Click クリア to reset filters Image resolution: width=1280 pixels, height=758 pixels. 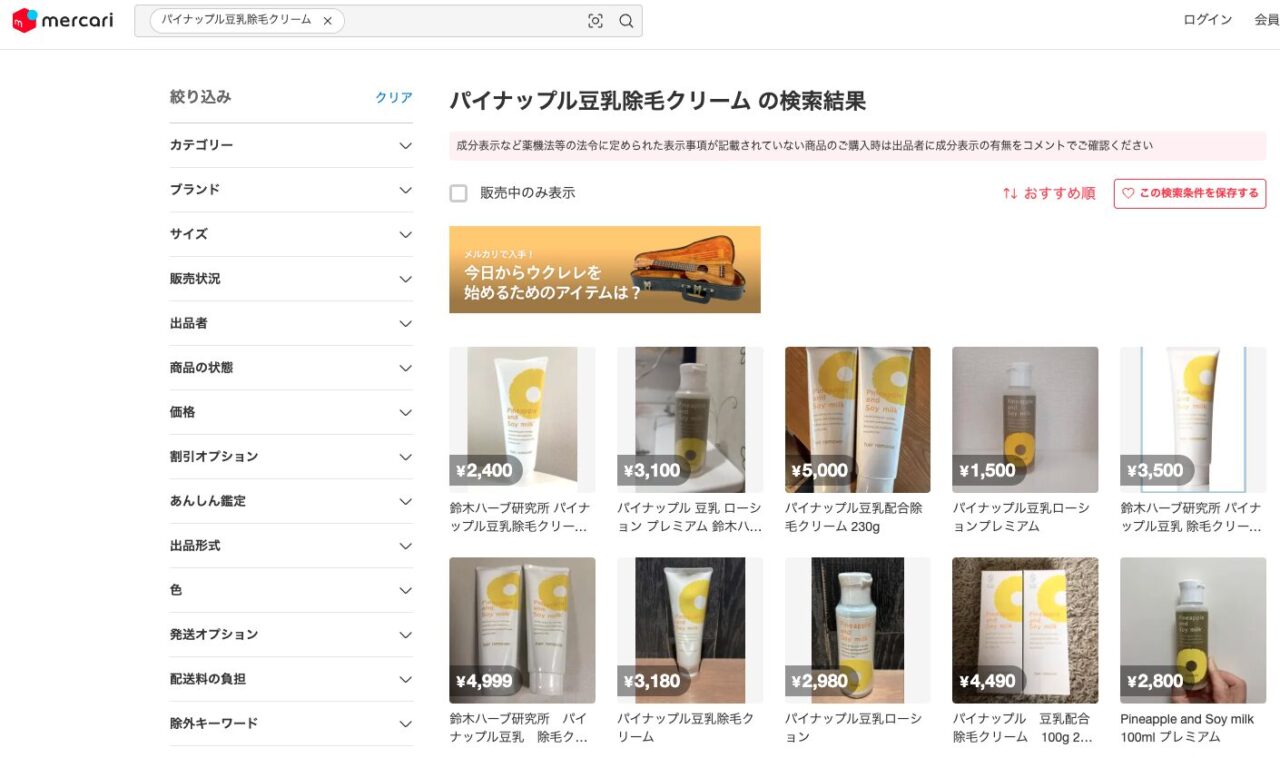[393, 98]
